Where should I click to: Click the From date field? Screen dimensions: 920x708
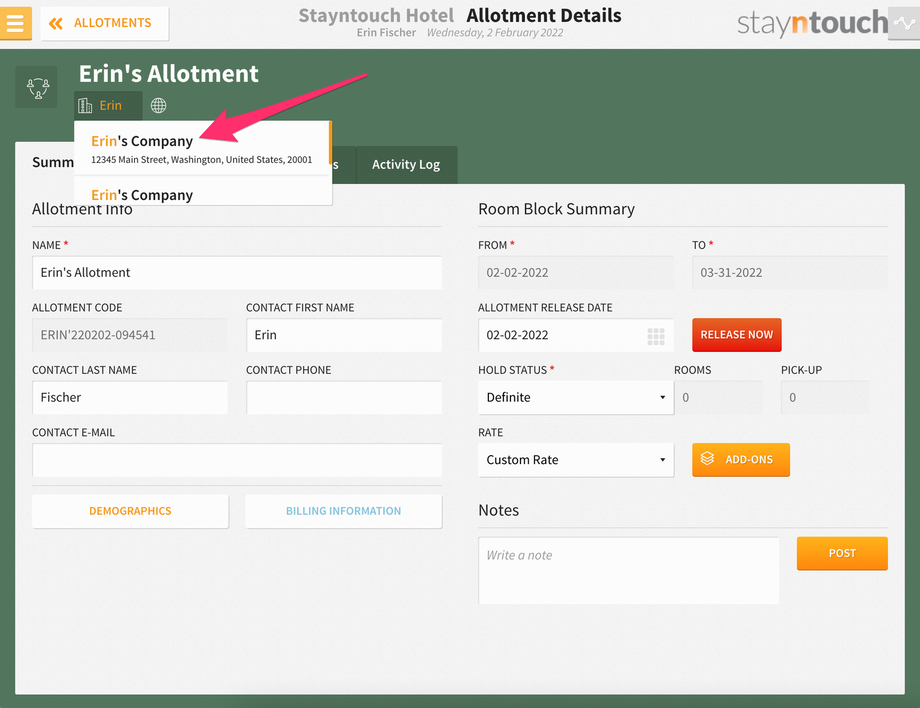pos(576,273)
